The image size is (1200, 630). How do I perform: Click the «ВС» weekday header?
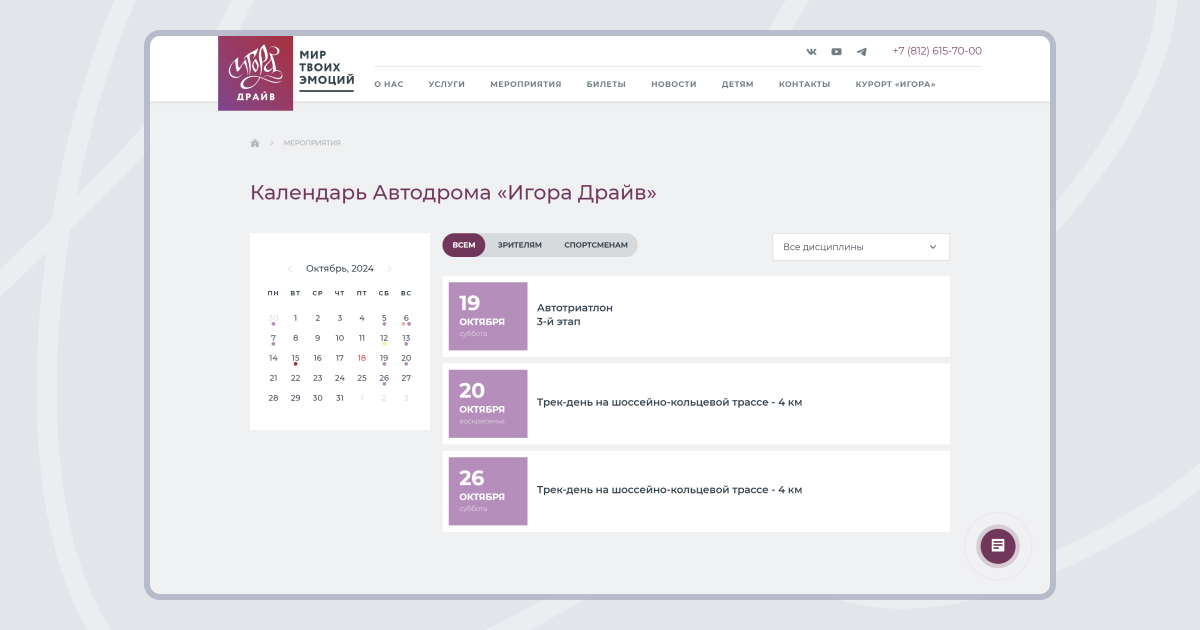[x=406, y=293]
